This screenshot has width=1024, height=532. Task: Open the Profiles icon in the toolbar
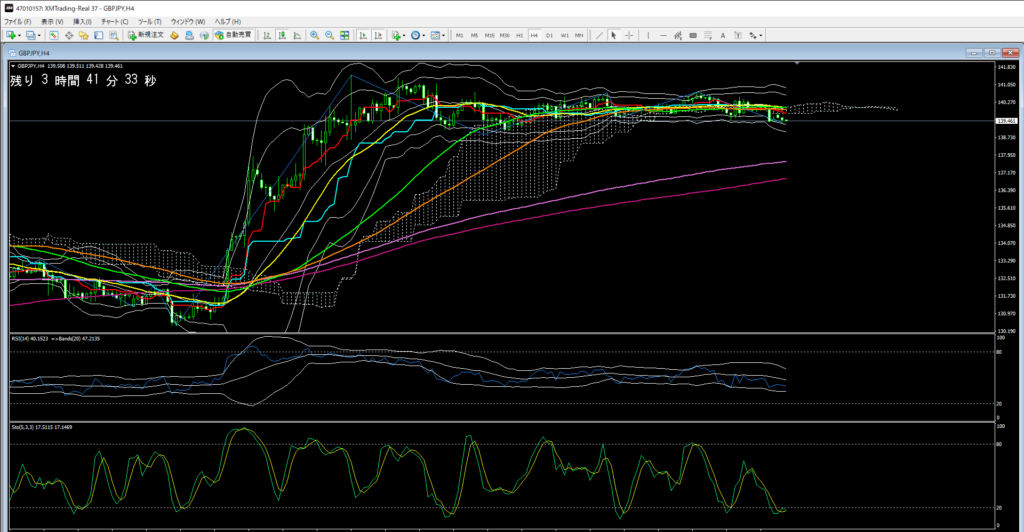tap(30, 35)
